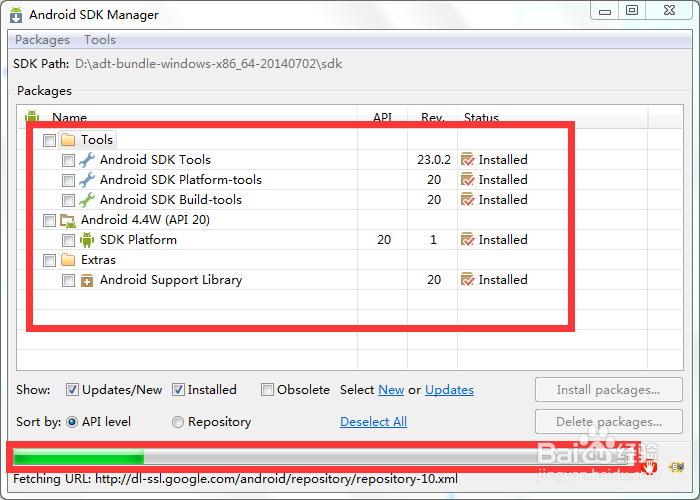Select the SDK Platform row label

[x=138, y=240]
